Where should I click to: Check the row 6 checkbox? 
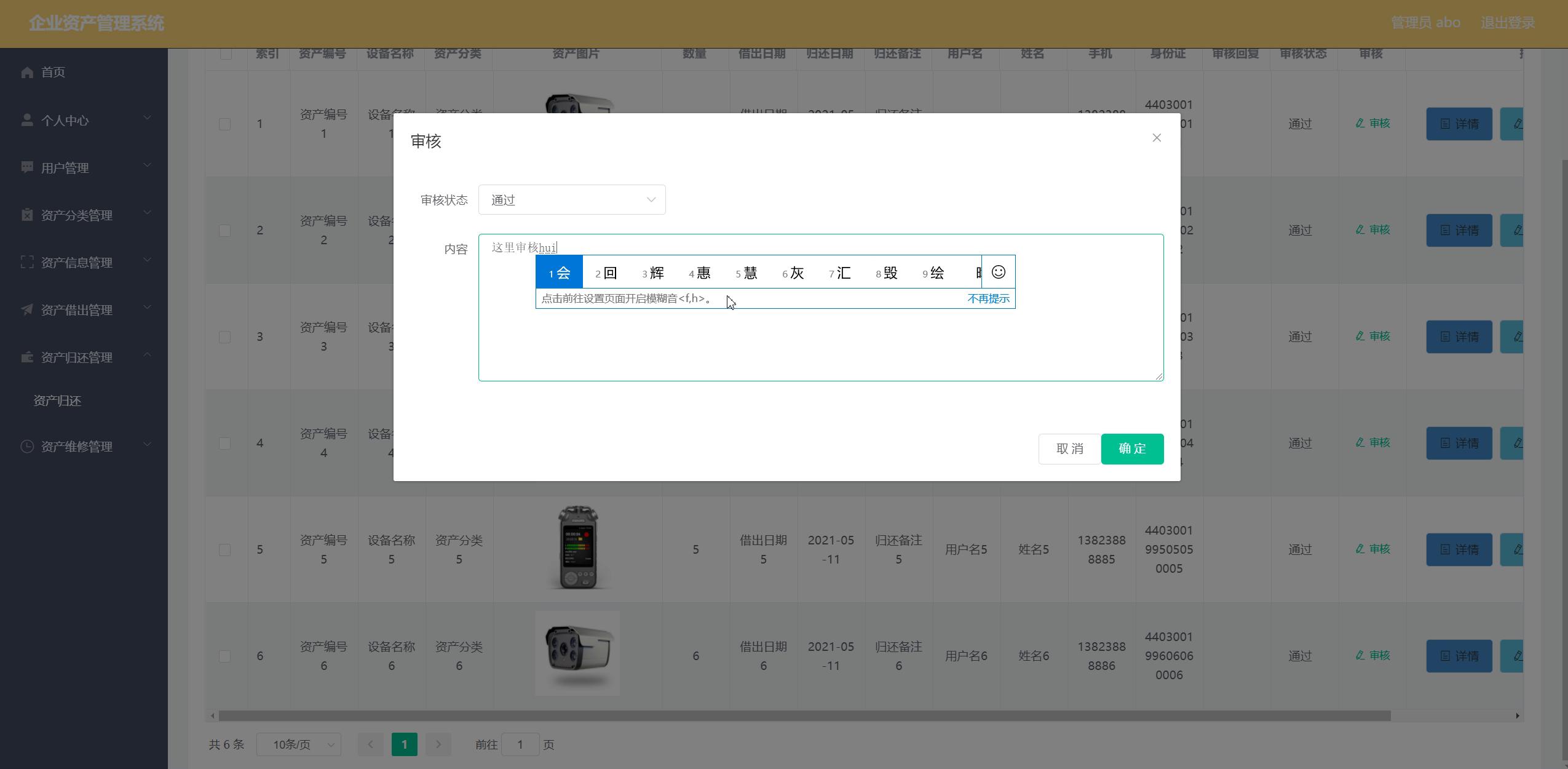tap(225, 656)
